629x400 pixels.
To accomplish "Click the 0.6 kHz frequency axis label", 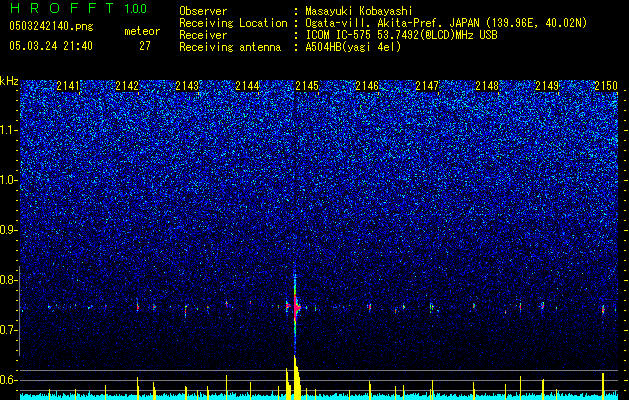I will point(8,380).
